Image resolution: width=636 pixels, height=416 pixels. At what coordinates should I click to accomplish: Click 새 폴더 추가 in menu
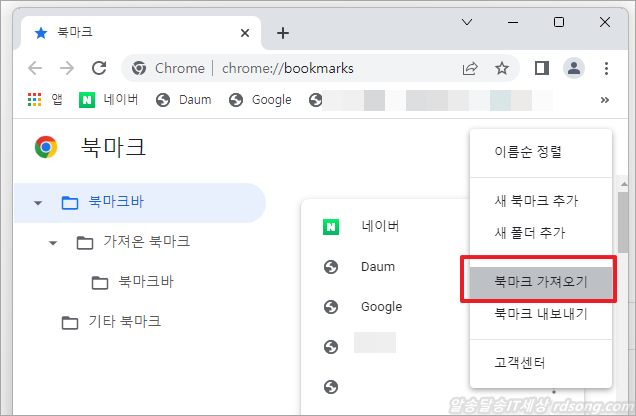[x=530, y=233]
